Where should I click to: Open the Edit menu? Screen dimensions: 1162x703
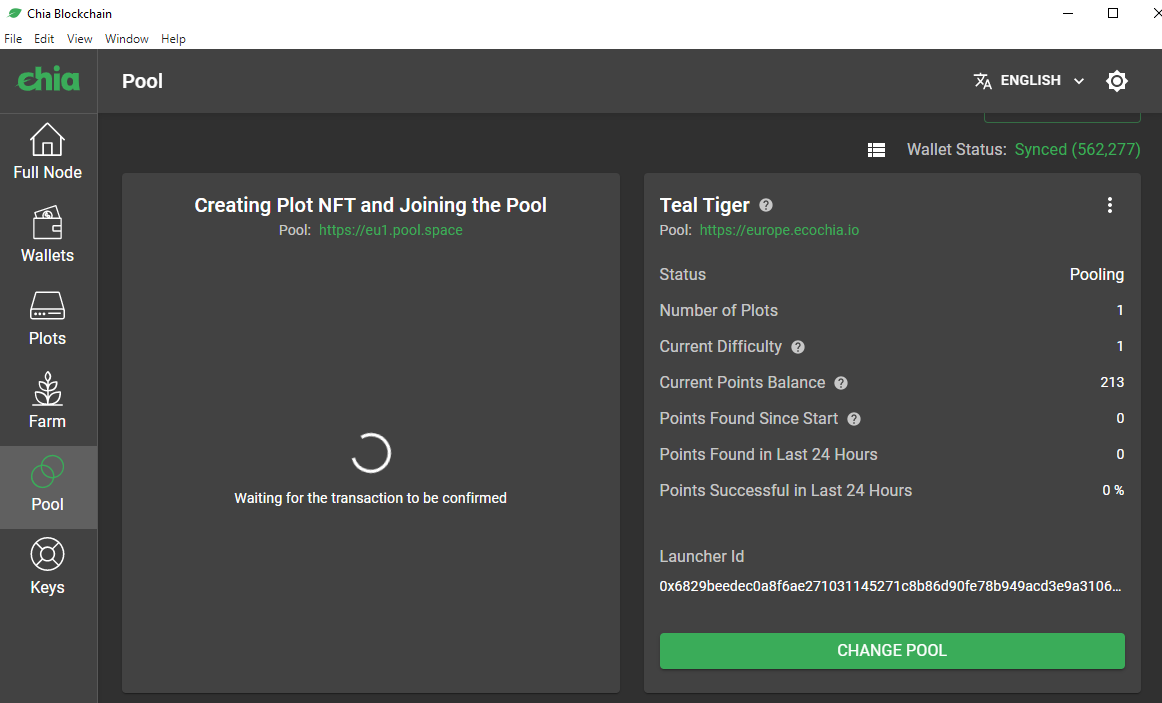pyautogui.click(x=44, y=39)
